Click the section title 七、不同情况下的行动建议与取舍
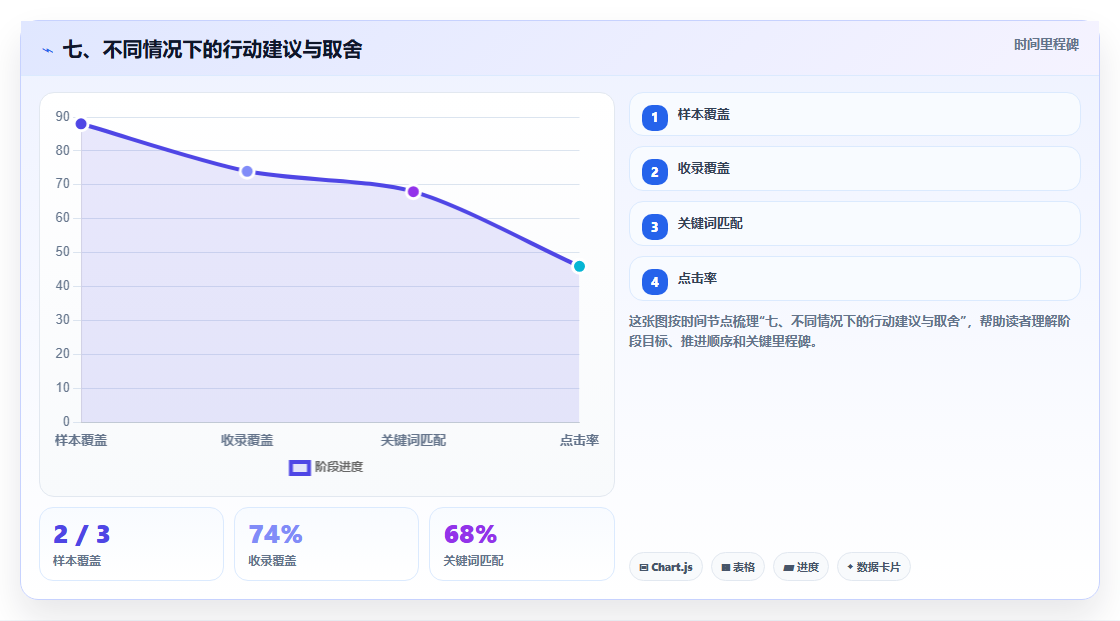This screenshot has height=621, width=1120. 213,49
